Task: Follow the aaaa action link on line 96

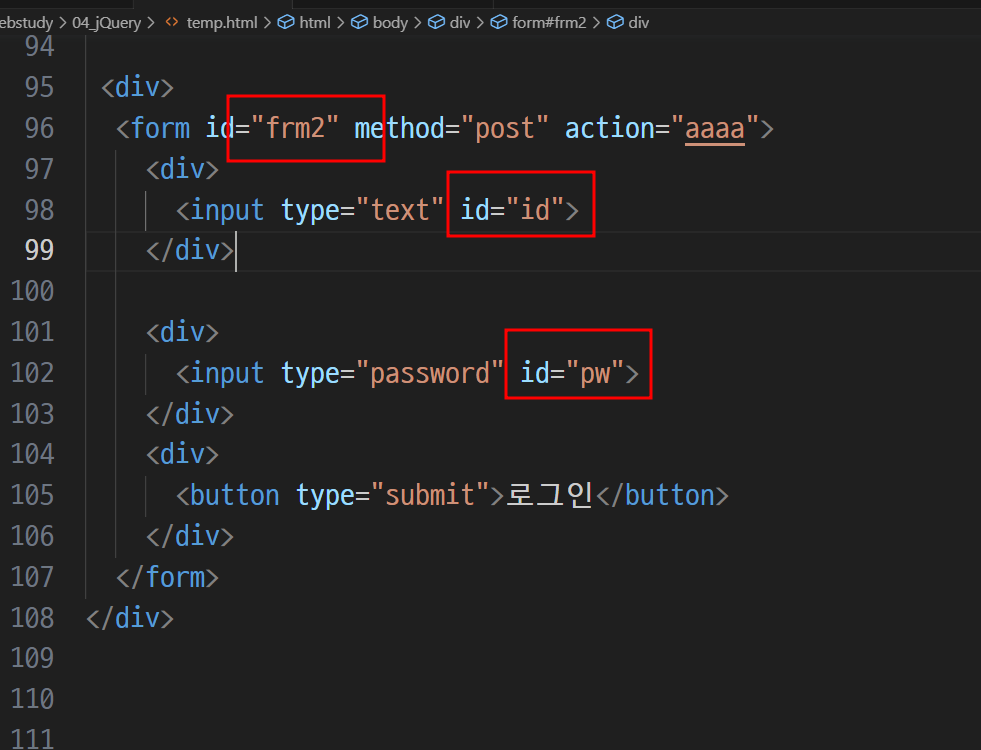Action: click(714, 129)
